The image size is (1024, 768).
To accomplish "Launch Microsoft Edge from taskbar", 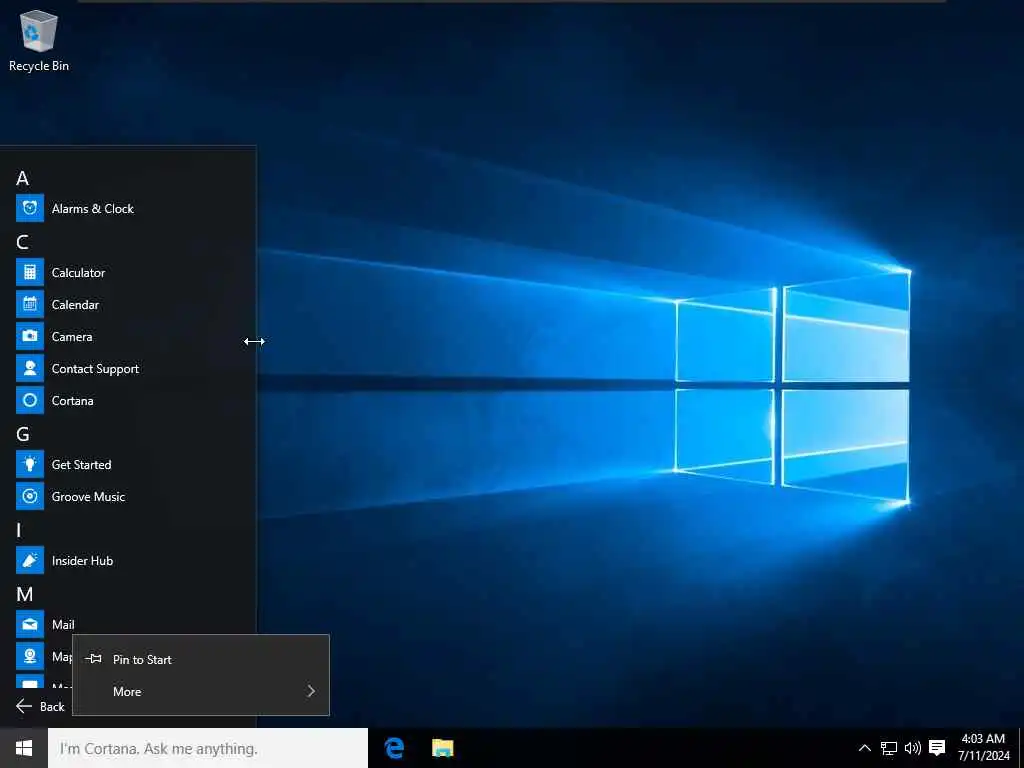I will coord(394,748).
